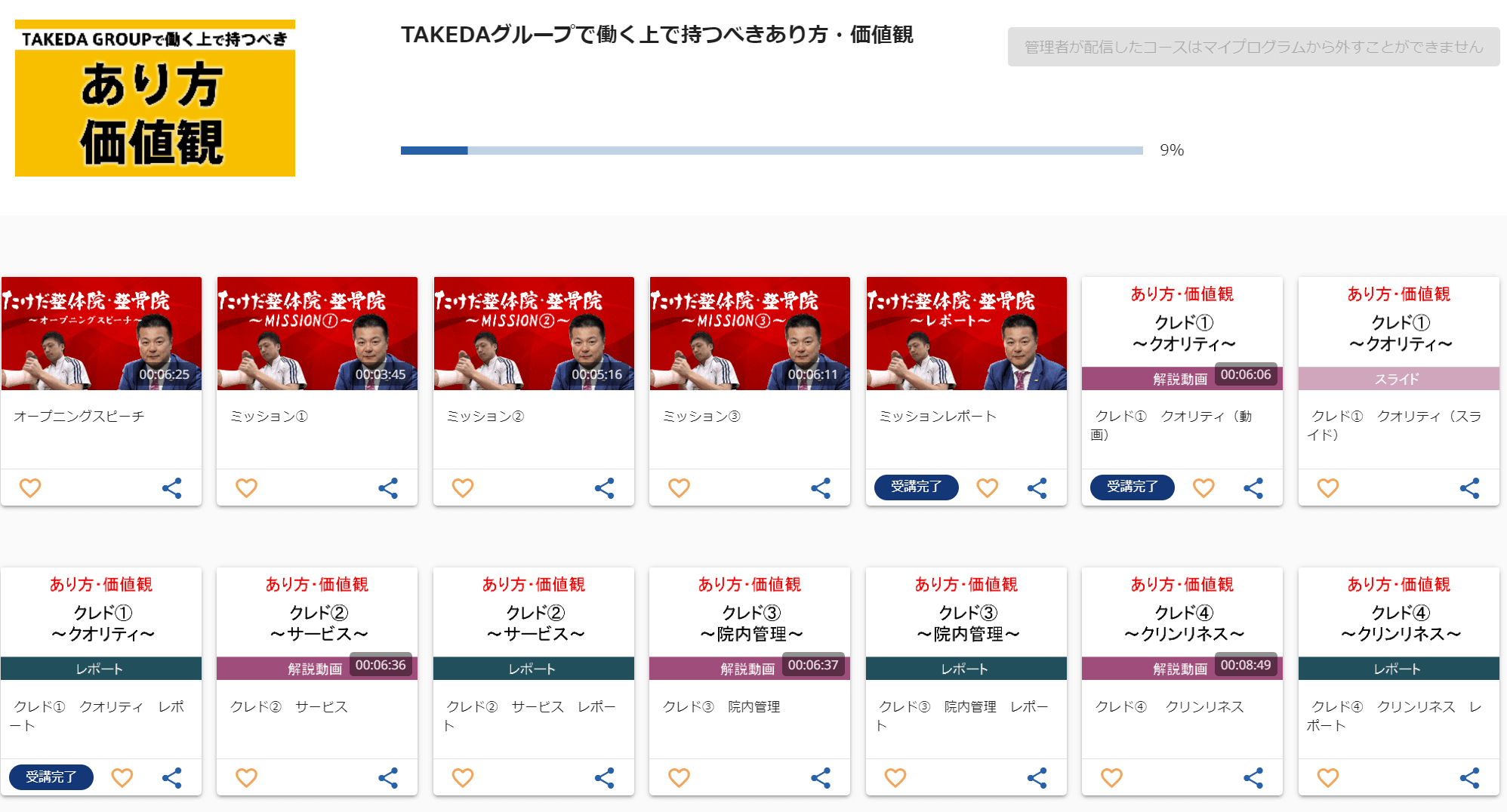Click the ミッション② title text

(485, 417)
